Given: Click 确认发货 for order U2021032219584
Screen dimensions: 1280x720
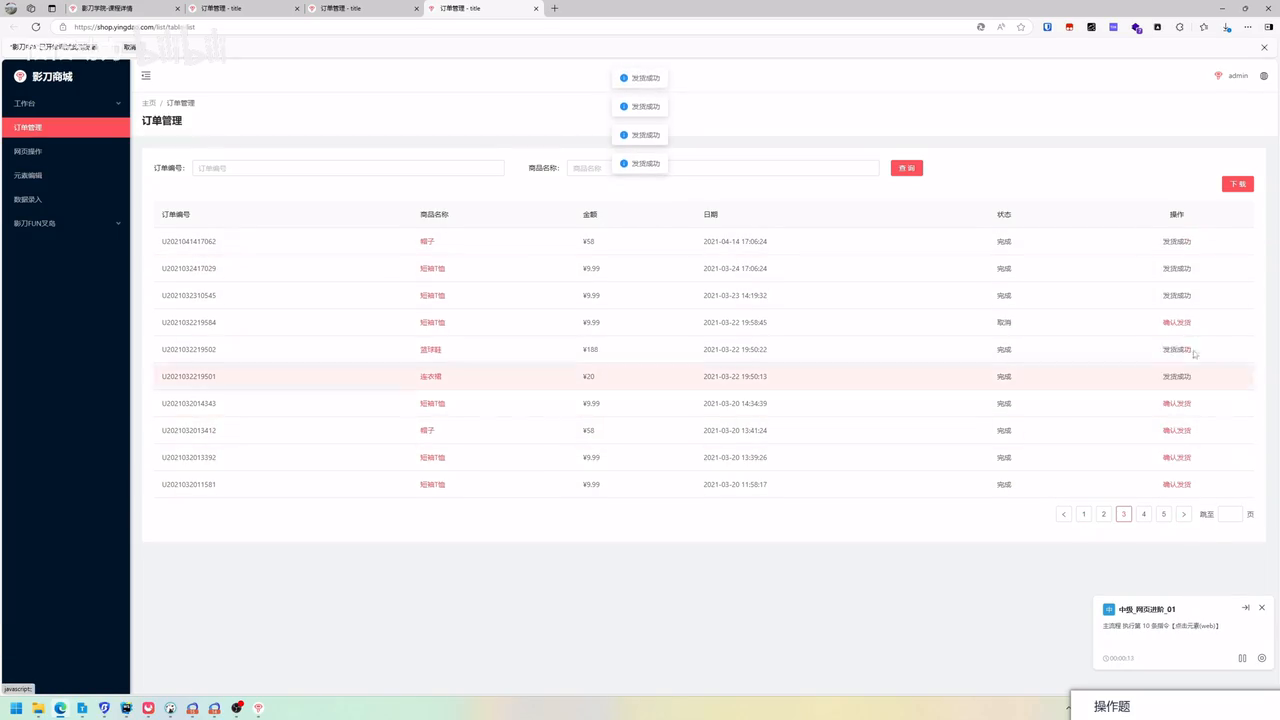Looking at the screenshot, I should pos(1177,322).
